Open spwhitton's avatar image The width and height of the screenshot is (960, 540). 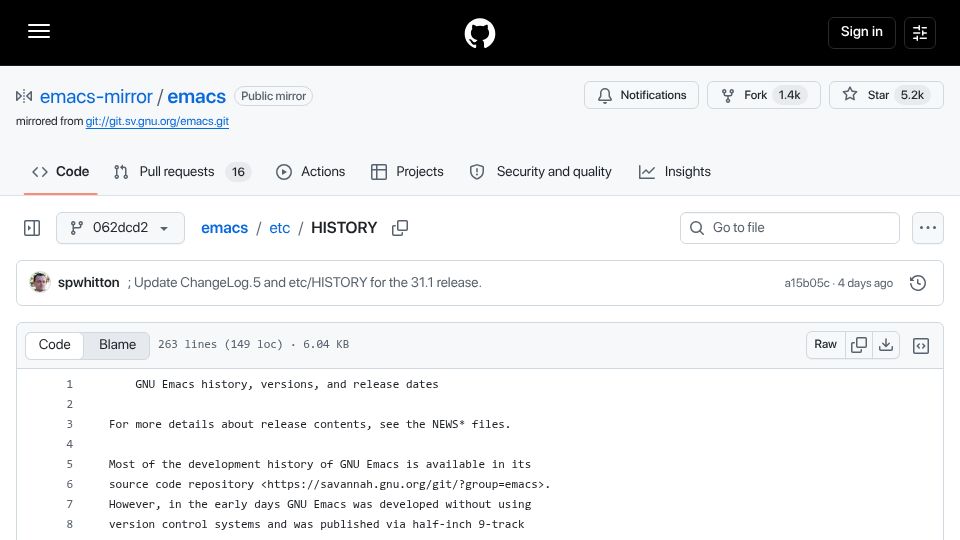[40, 282]
